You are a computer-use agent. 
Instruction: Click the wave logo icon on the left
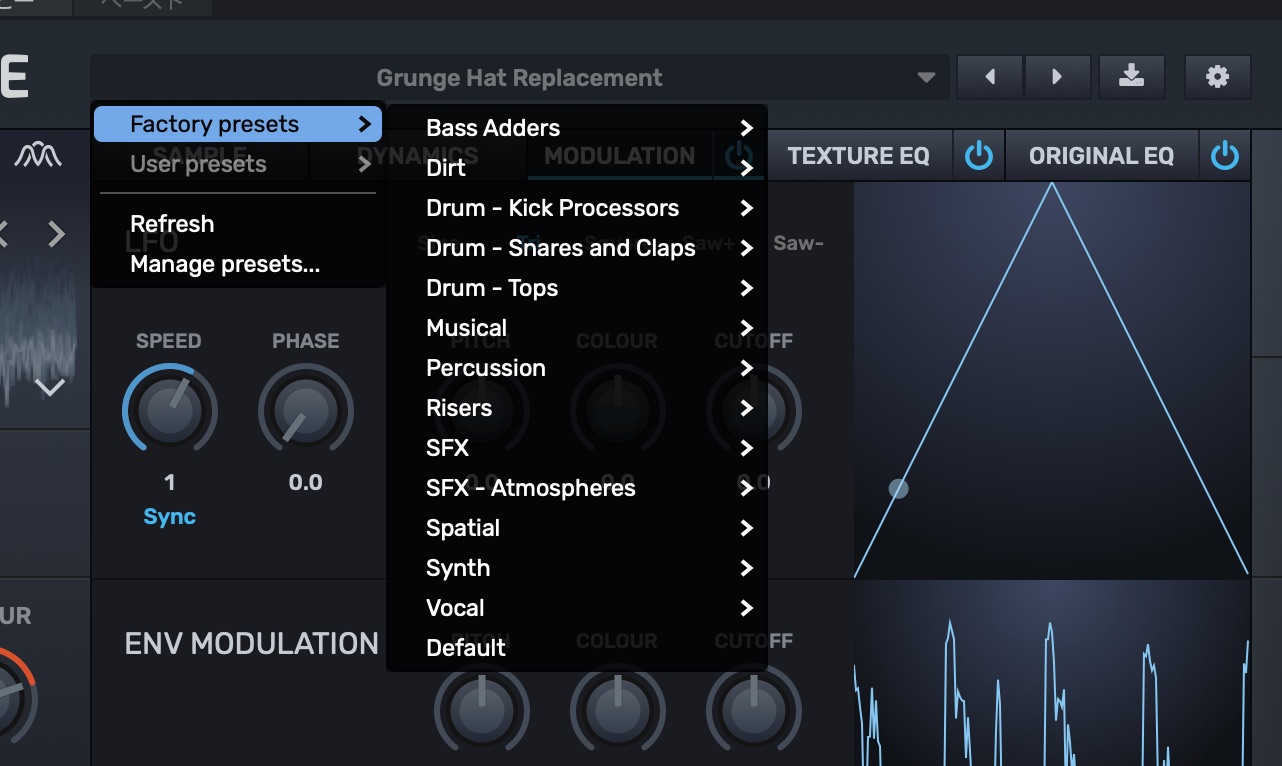click(38, 156)
